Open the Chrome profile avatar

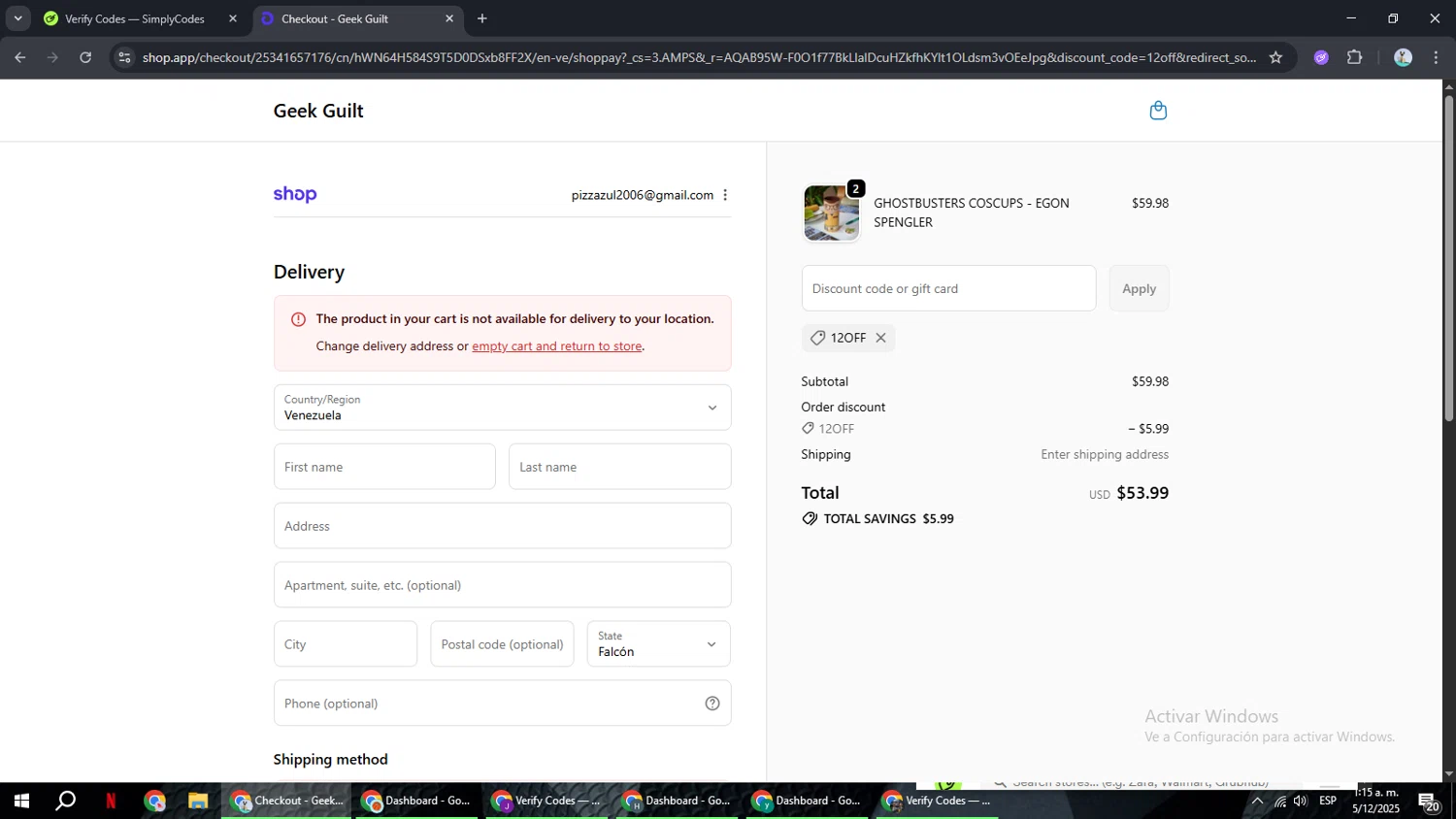tap(1403, 57)
